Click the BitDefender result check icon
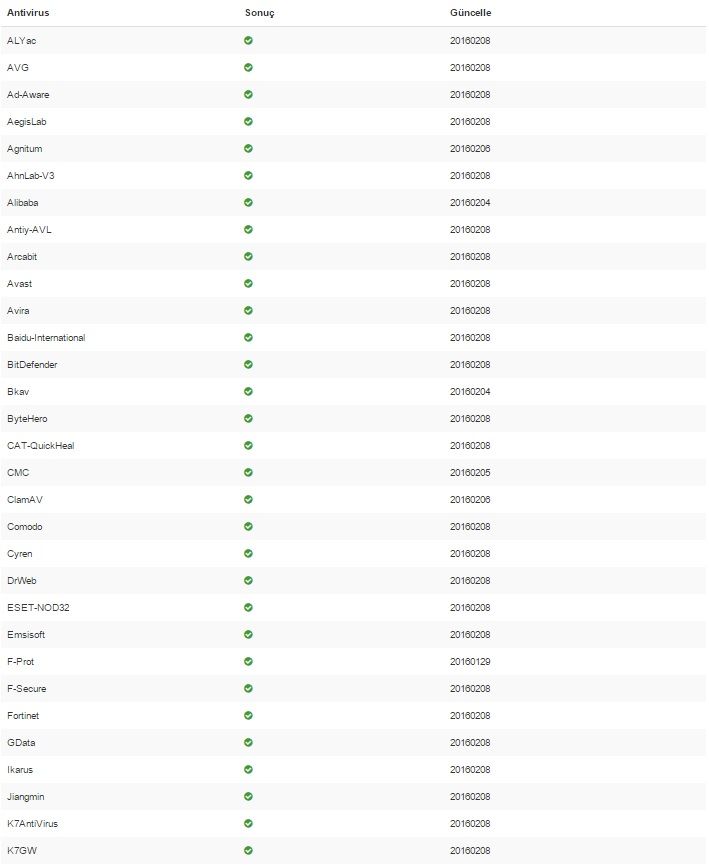709x868 pixels. click(x=249, y=364)
